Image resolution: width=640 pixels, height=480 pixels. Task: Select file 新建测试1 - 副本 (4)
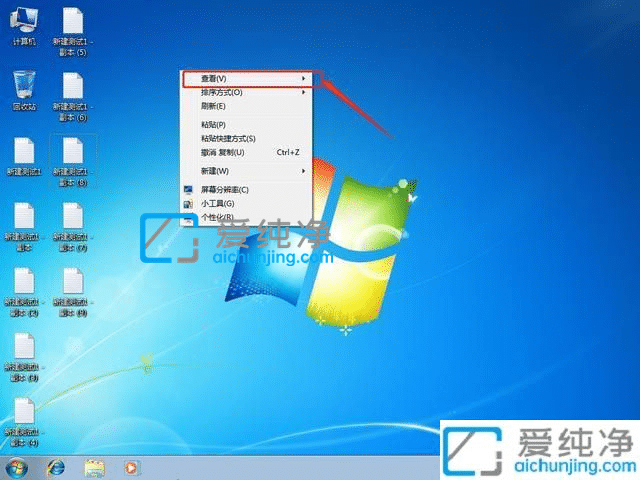click(24, 422)
